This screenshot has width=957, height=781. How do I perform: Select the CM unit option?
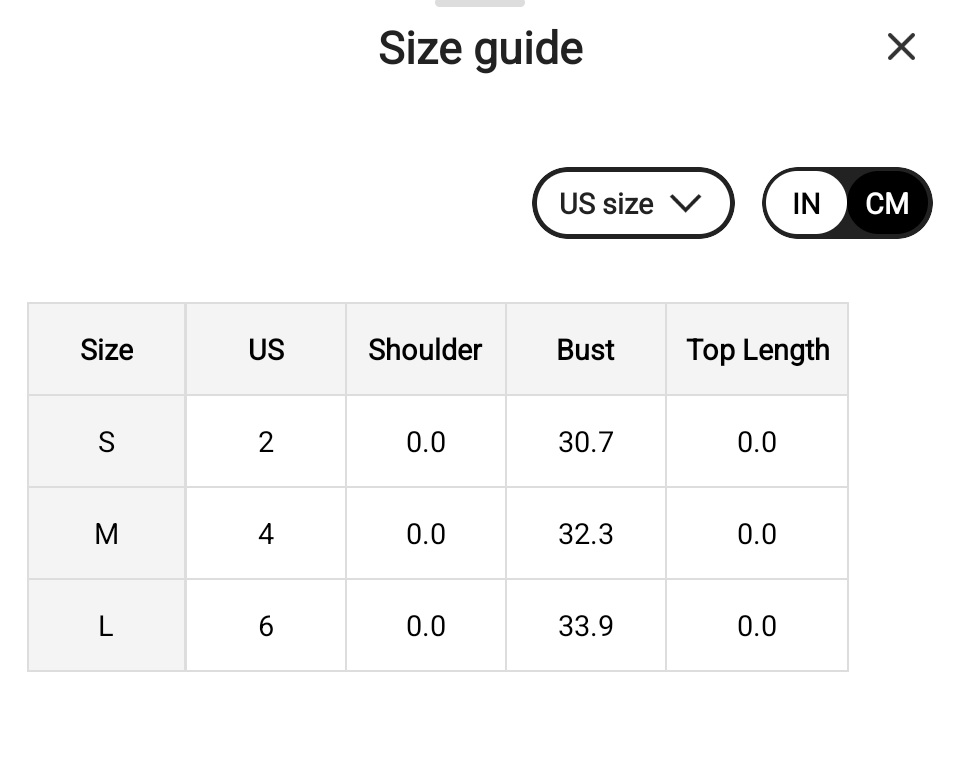[887, 204]
